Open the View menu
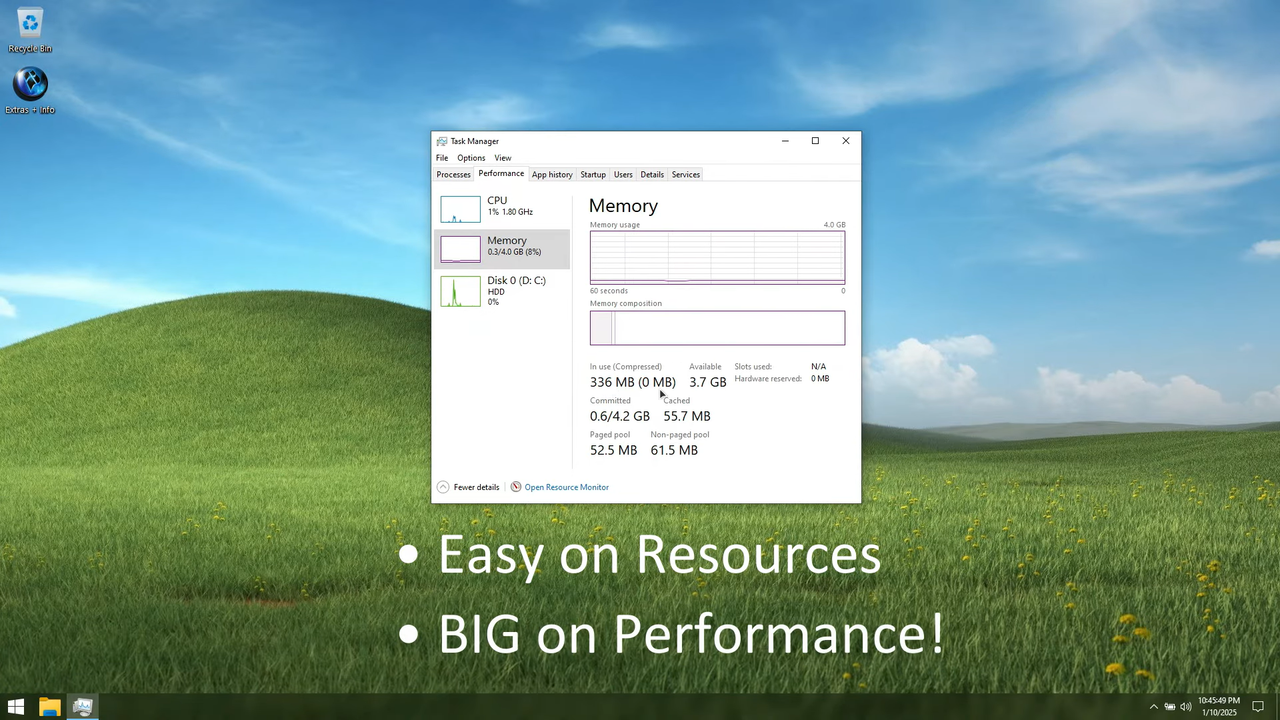Image resolution: width=1280 pixels, height=720 pixels. [503, 158]
